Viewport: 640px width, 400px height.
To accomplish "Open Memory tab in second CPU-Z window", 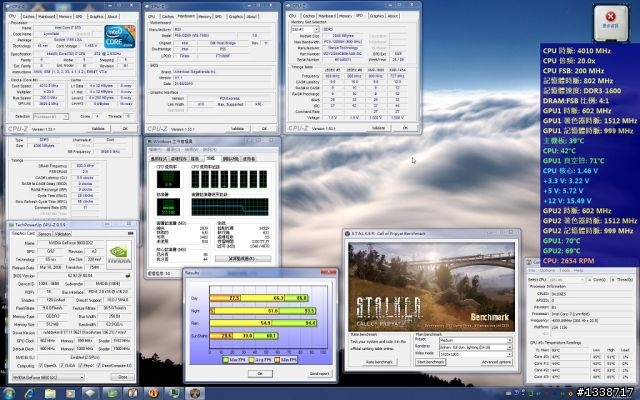I will coord(204,16).
